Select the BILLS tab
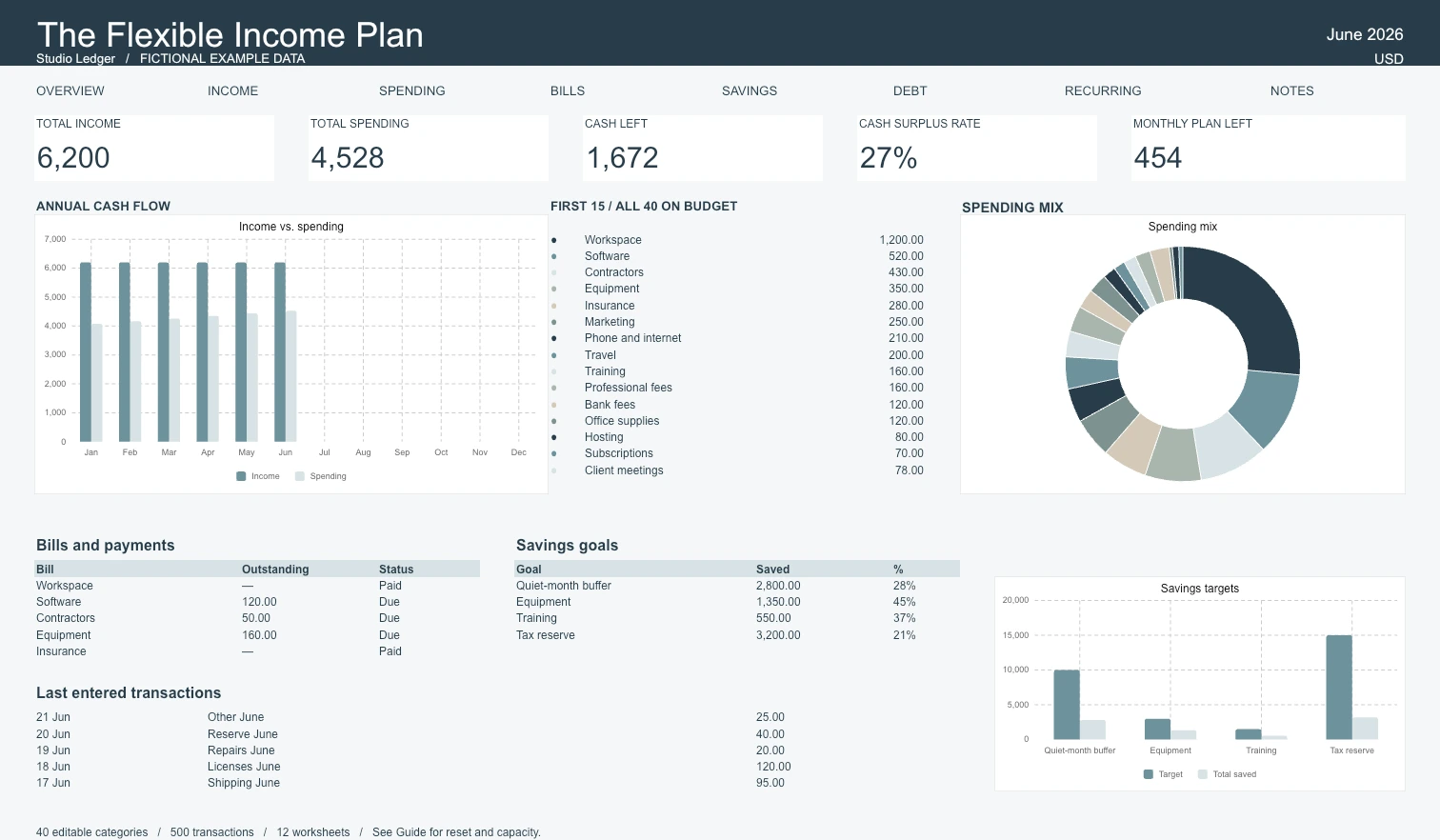The image size is (1440, 840). 568,91
